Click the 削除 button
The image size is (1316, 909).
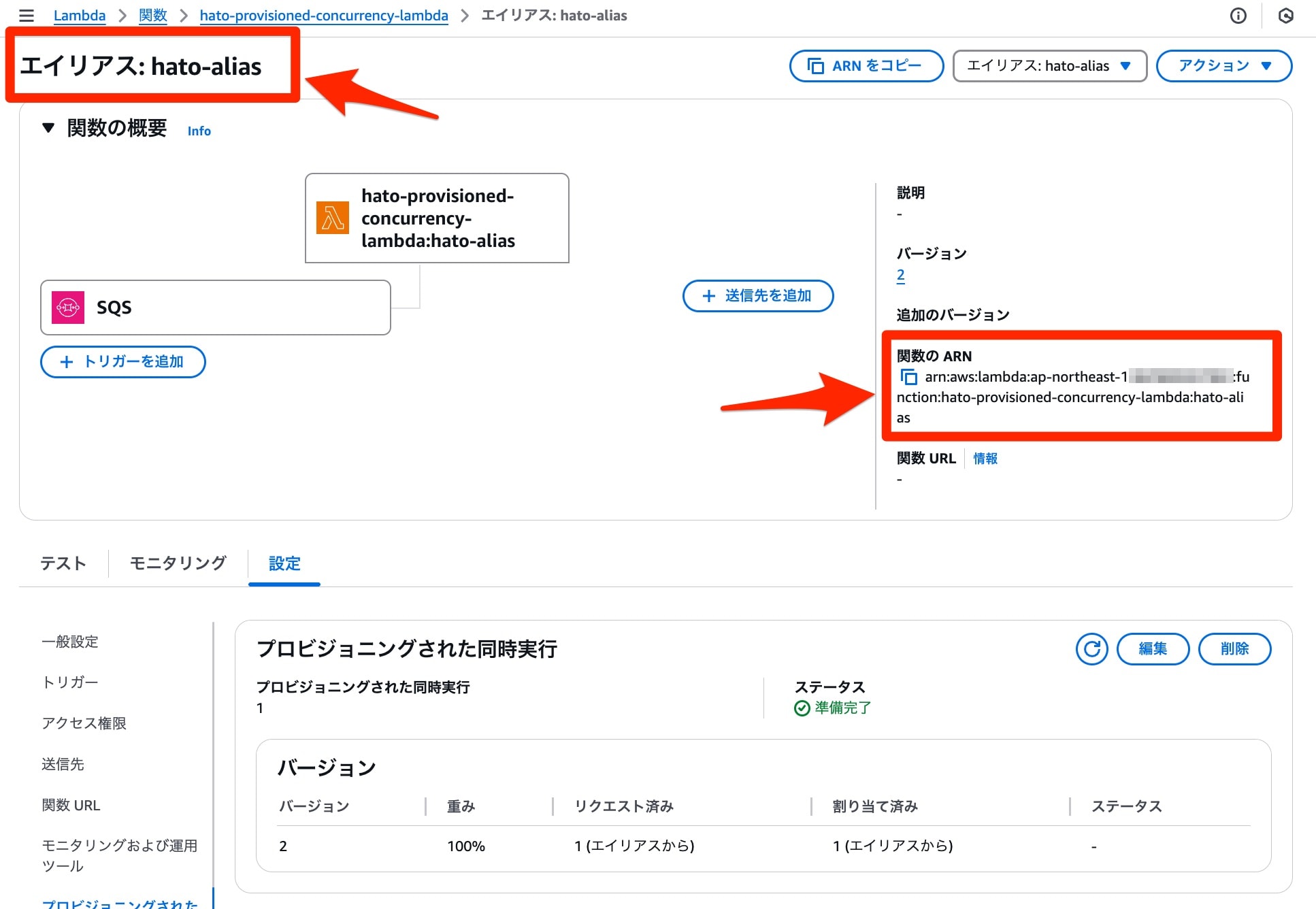[x=1234, y=648]
